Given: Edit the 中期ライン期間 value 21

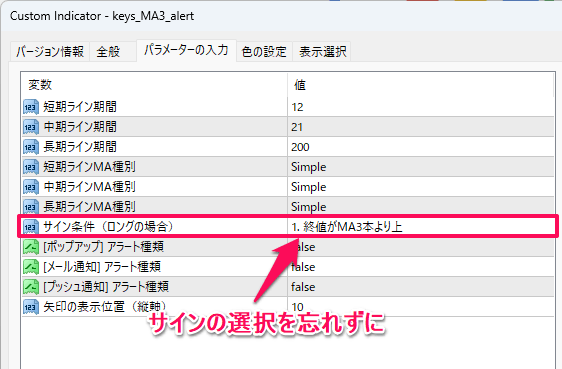Looking at the screenshot, I should [x=421, y=127].
